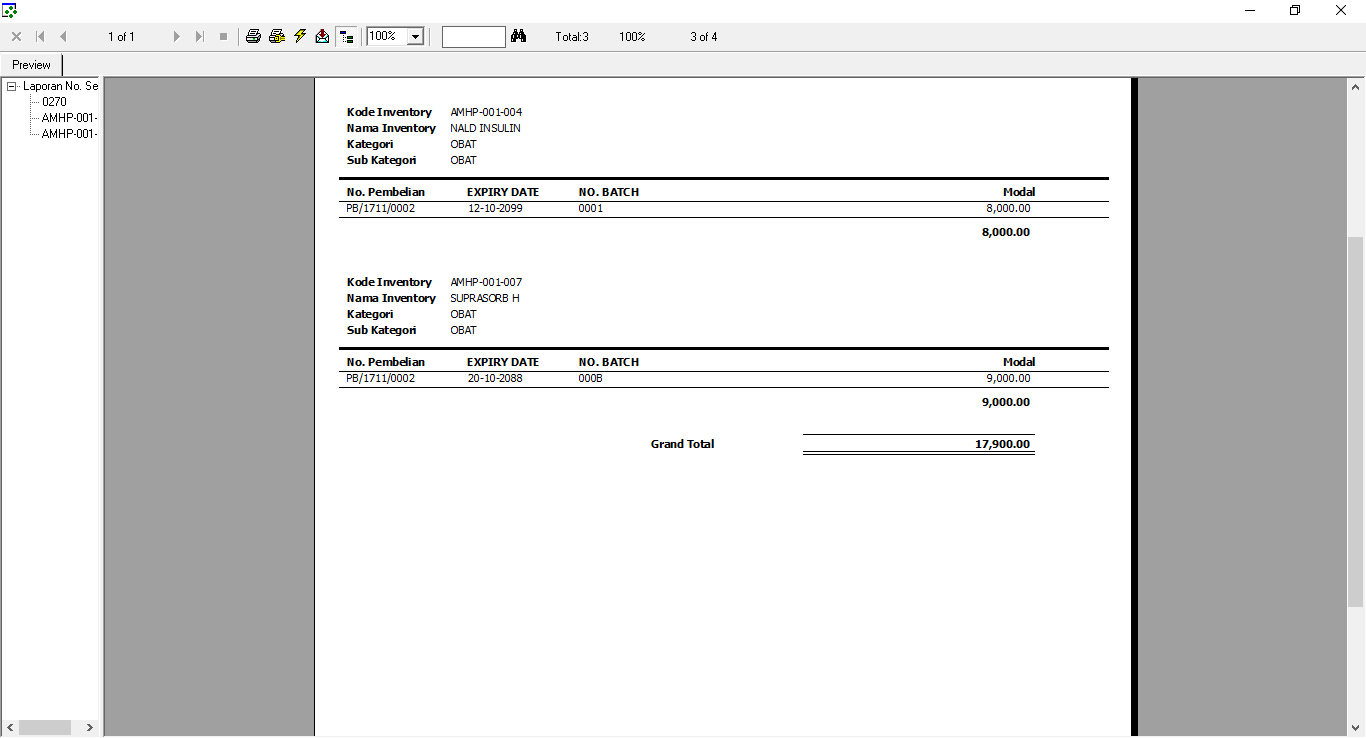Click report scroll up arrow

pos(1356,87)
